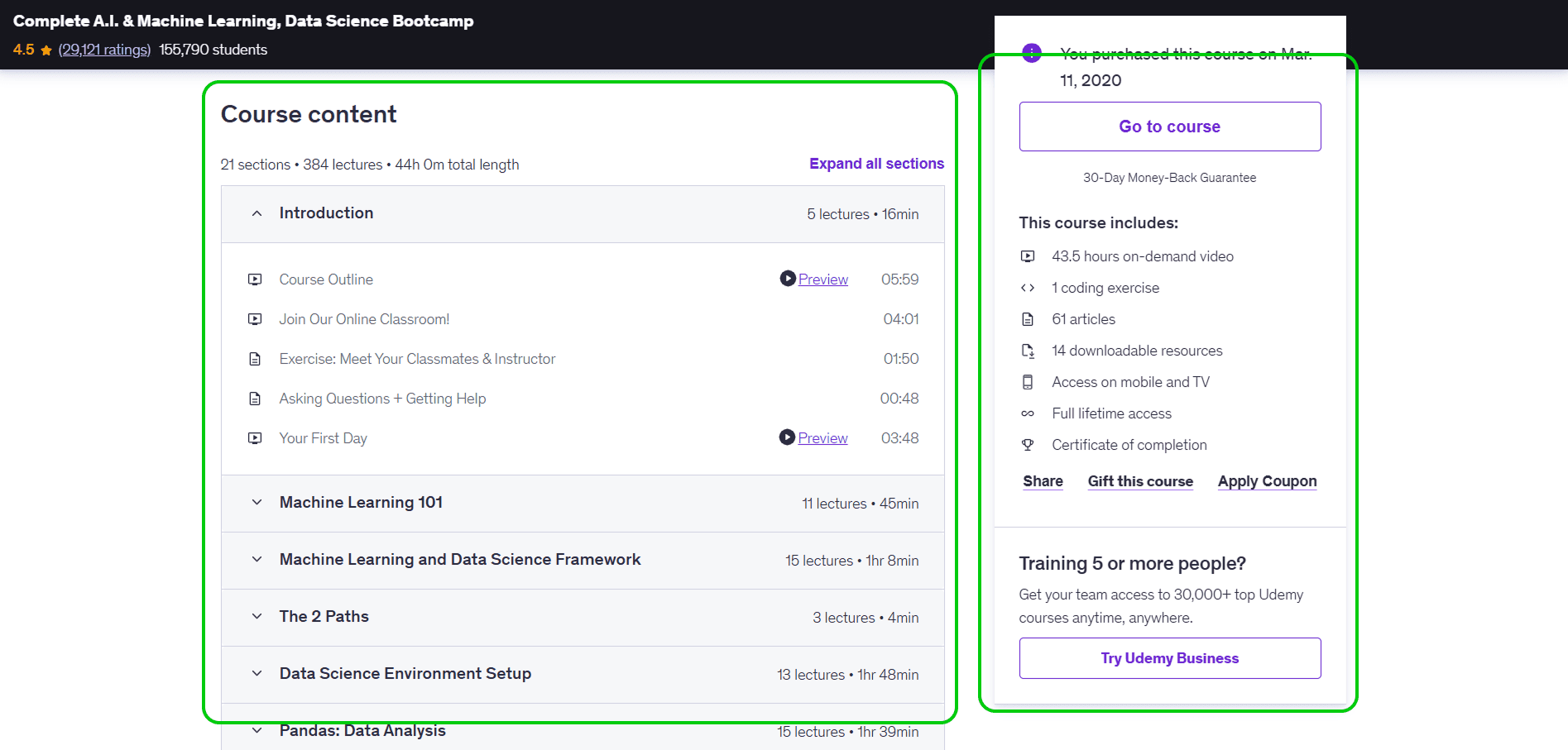Screen dimensions: 1568x750
Task: Click the article icon beside Exercise: Meet Your Classmates
Action: pyautogui.click(x=255, y=359)
